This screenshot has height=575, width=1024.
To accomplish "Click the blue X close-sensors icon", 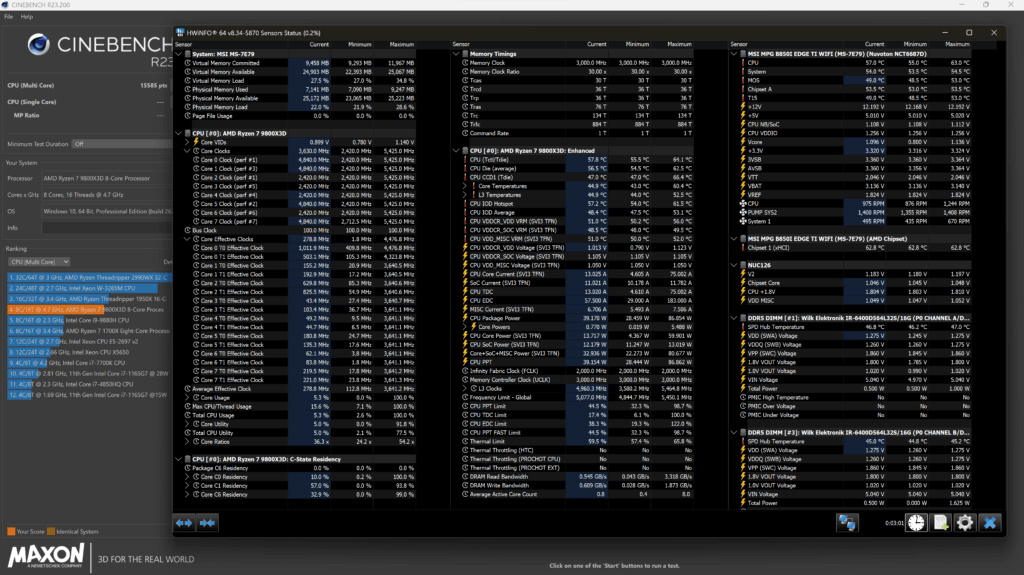I will 990,523.
